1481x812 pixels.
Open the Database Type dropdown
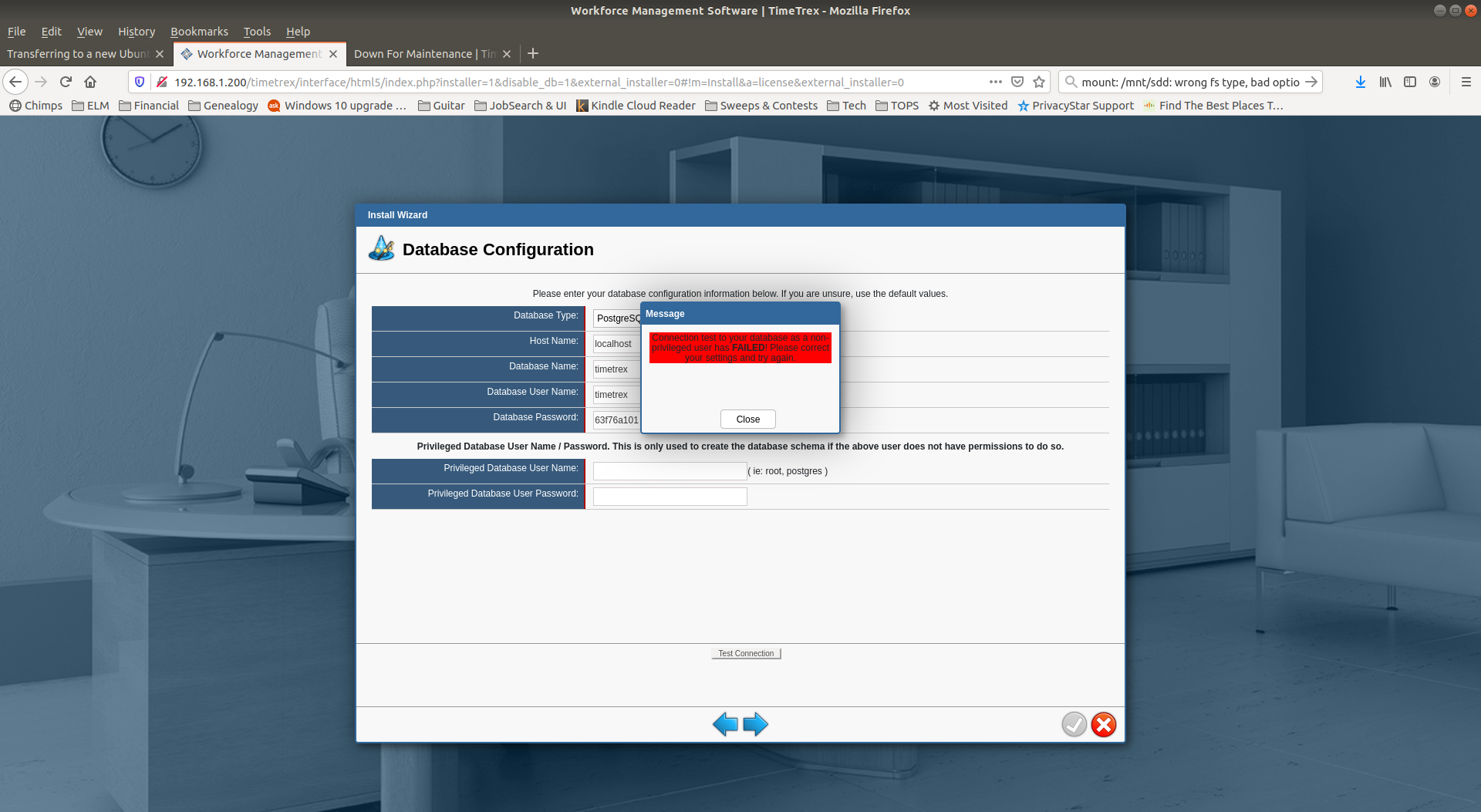pos(617,318)
